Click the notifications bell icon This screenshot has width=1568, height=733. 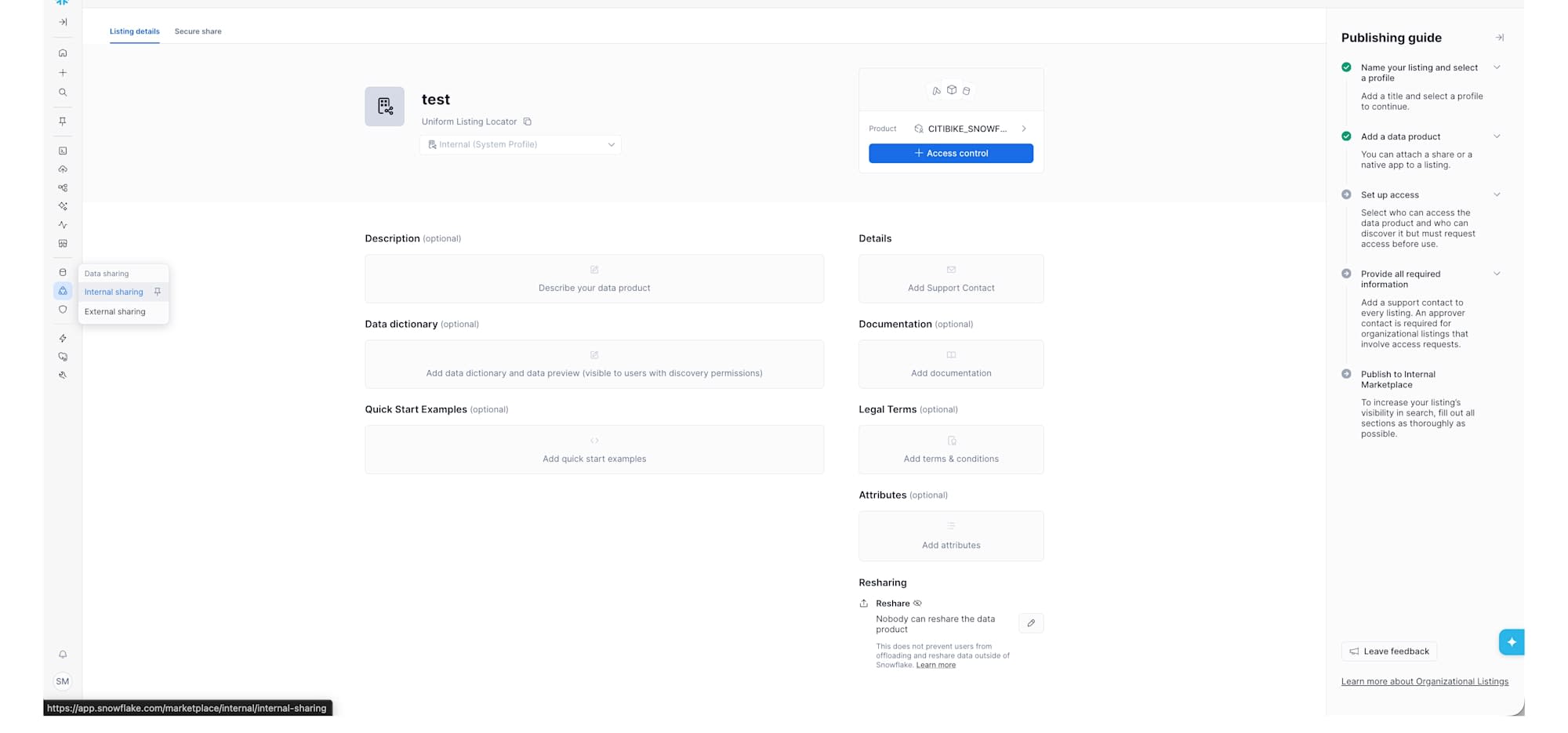point(63,655)
